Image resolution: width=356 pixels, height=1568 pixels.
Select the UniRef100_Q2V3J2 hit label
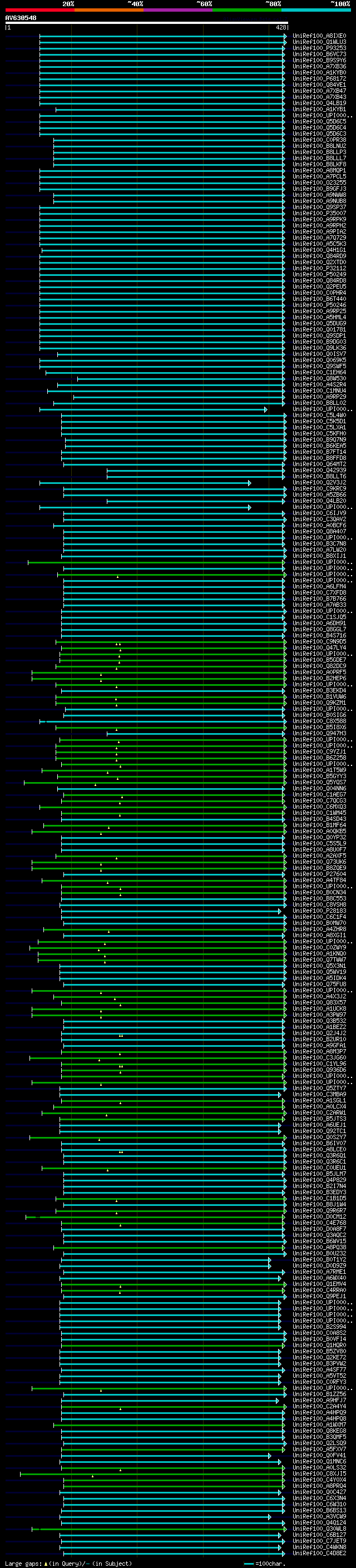pyautogui.click(x=319, y=483)
